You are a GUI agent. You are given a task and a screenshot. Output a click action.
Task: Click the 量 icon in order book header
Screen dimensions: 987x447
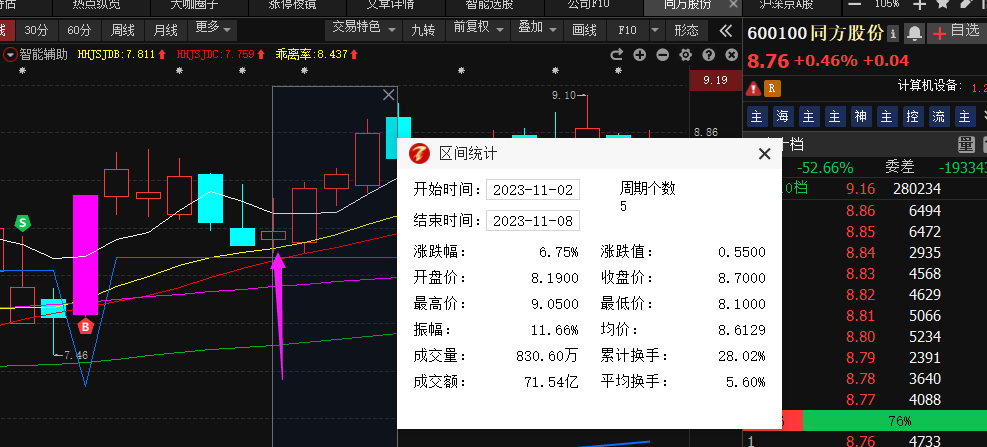966,145
